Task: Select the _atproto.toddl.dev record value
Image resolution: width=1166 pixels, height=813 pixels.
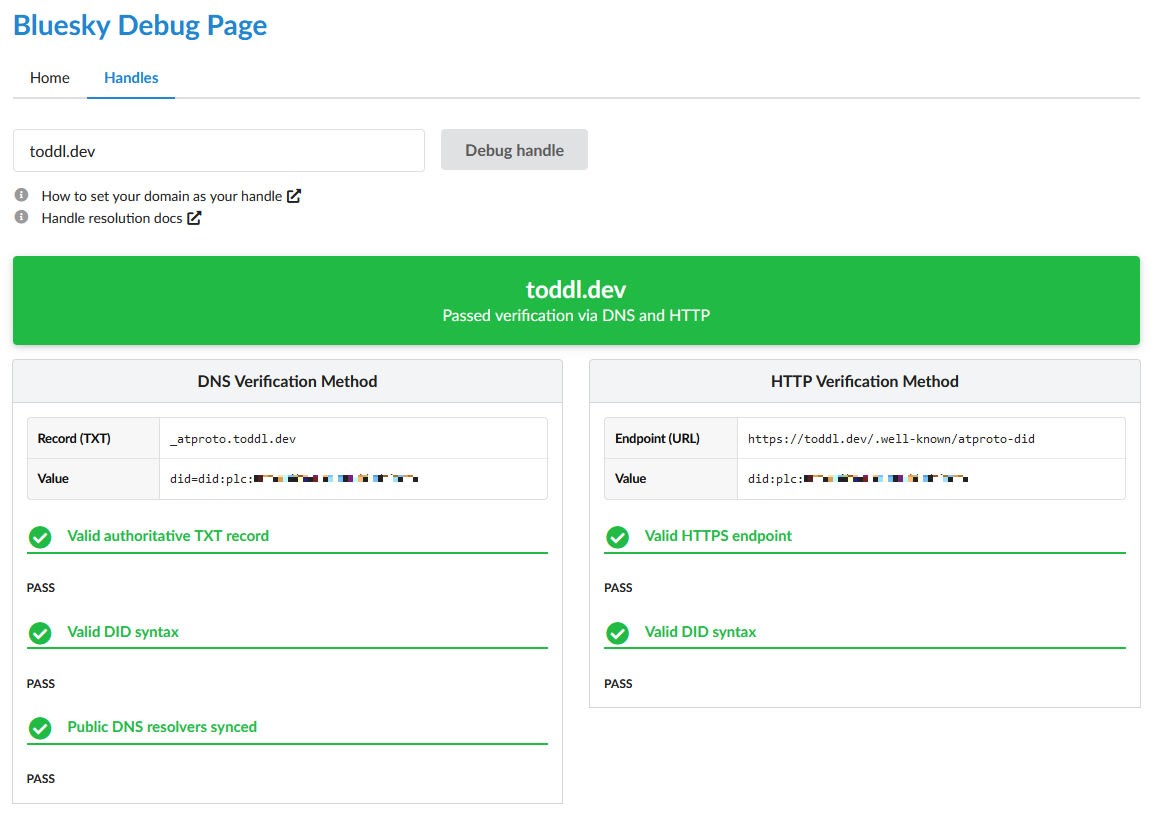Action: [x=233, y=439]
